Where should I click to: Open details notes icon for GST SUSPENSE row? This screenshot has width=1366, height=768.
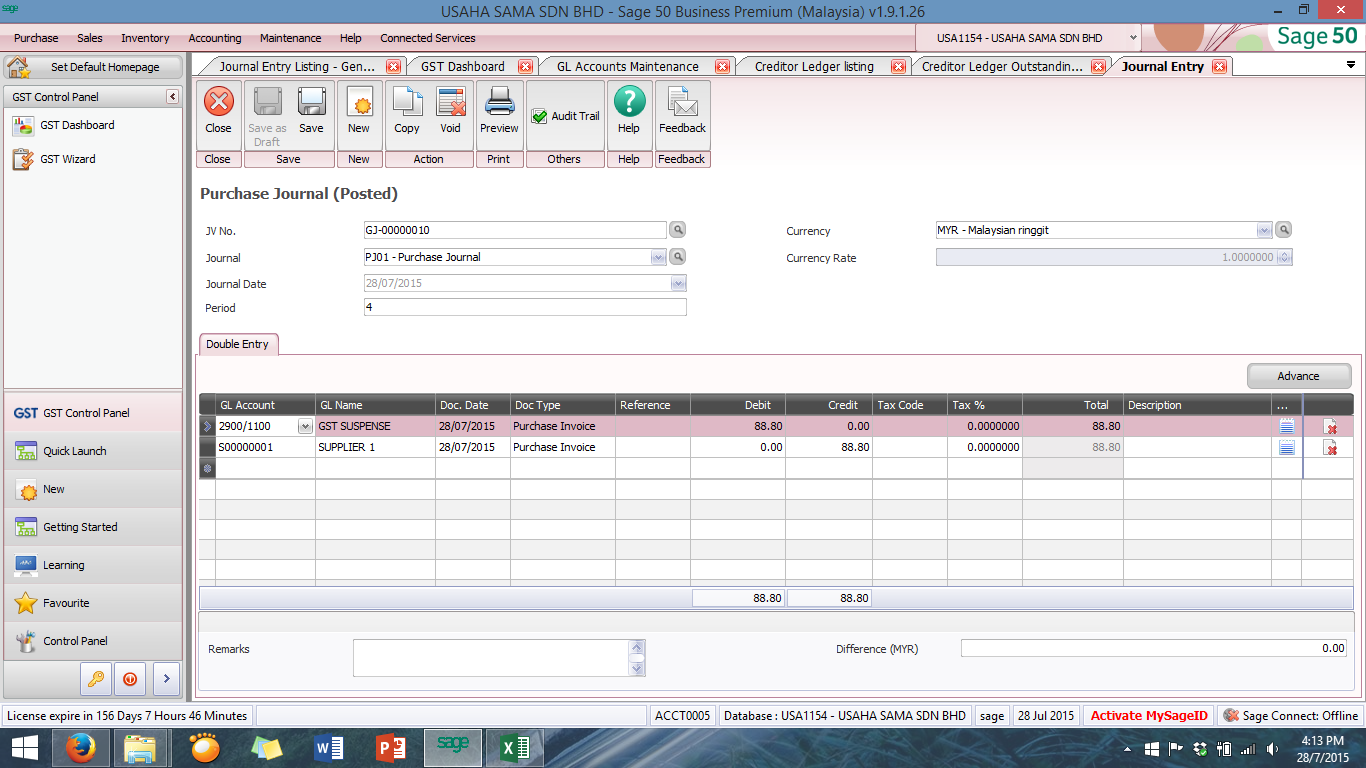pos(1287,426)
